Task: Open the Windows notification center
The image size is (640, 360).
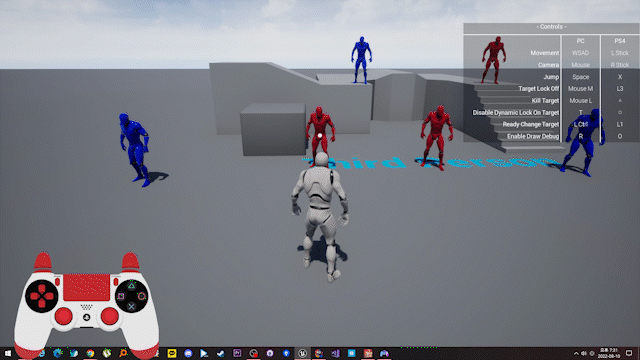Action: tap(629, 353)
